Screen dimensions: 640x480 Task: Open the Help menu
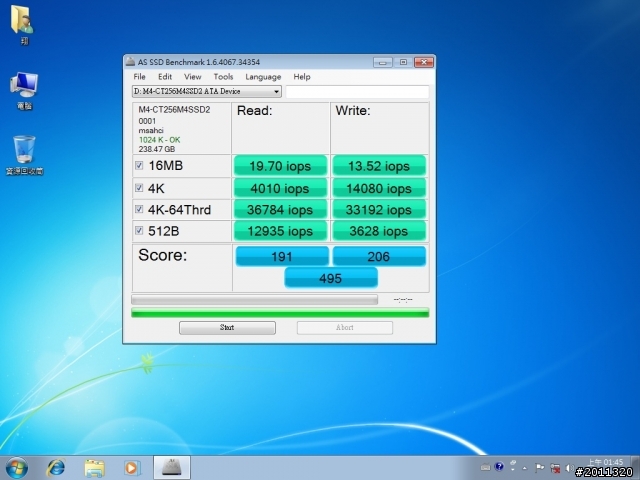click(302, 77)
